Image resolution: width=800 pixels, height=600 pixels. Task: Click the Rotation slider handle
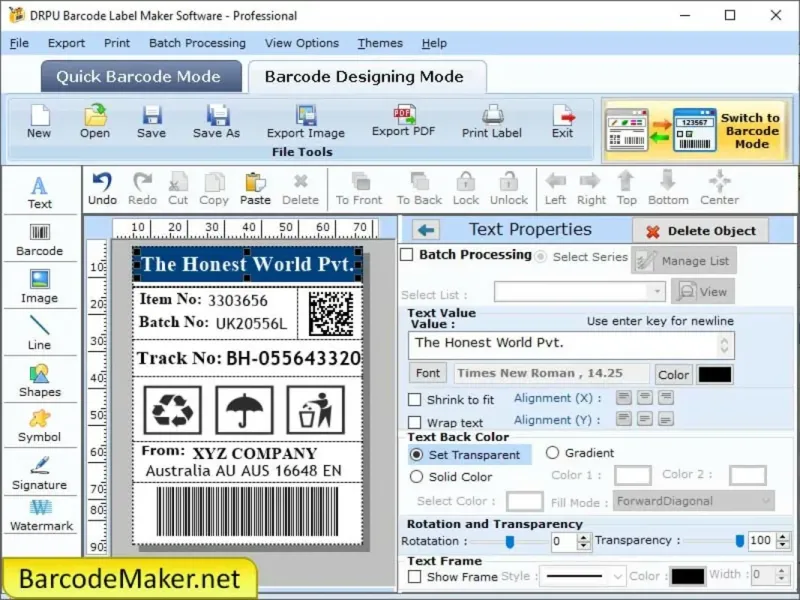pos(509,542)
